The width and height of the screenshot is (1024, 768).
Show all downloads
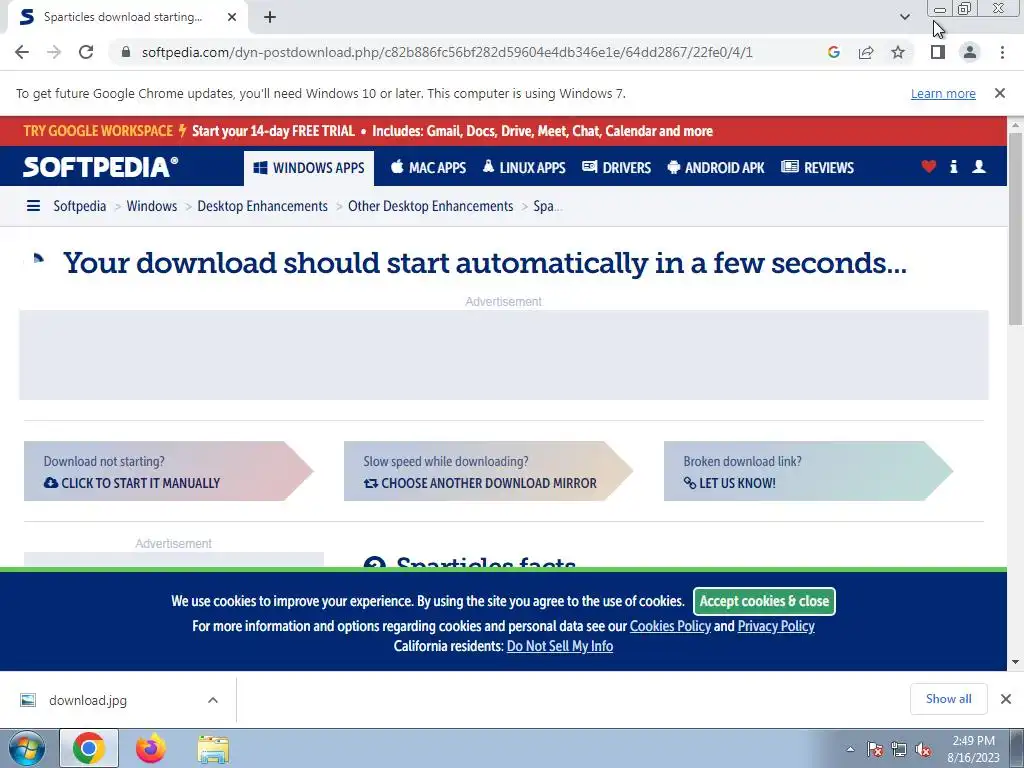pyautogui.click(x=948, y=699)
